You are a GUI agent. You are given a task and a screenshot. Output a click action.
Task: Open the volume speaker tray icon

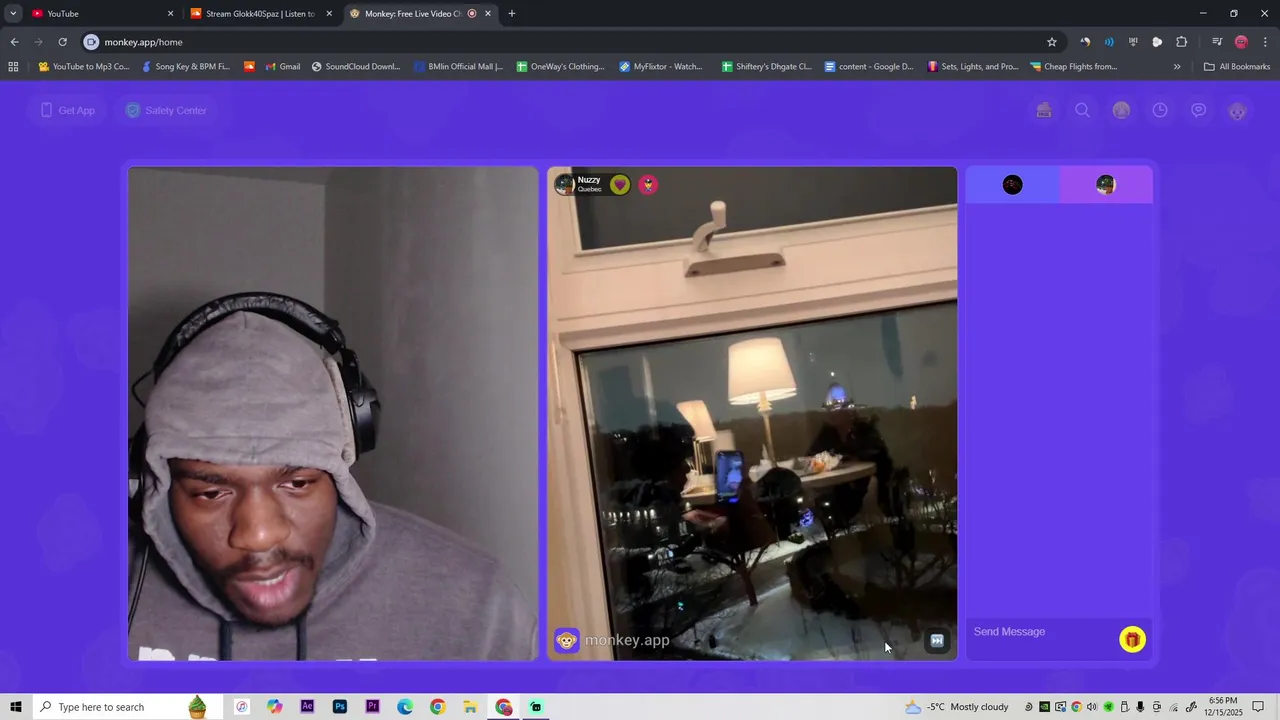pyautogui.click(x=1091, y=707)
